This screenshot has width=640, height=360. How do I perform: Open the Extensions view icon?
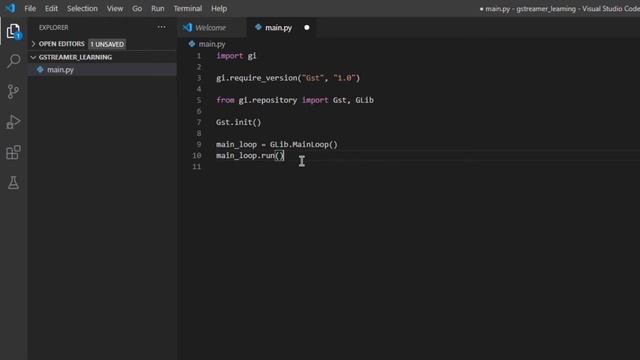pos(13,152)
